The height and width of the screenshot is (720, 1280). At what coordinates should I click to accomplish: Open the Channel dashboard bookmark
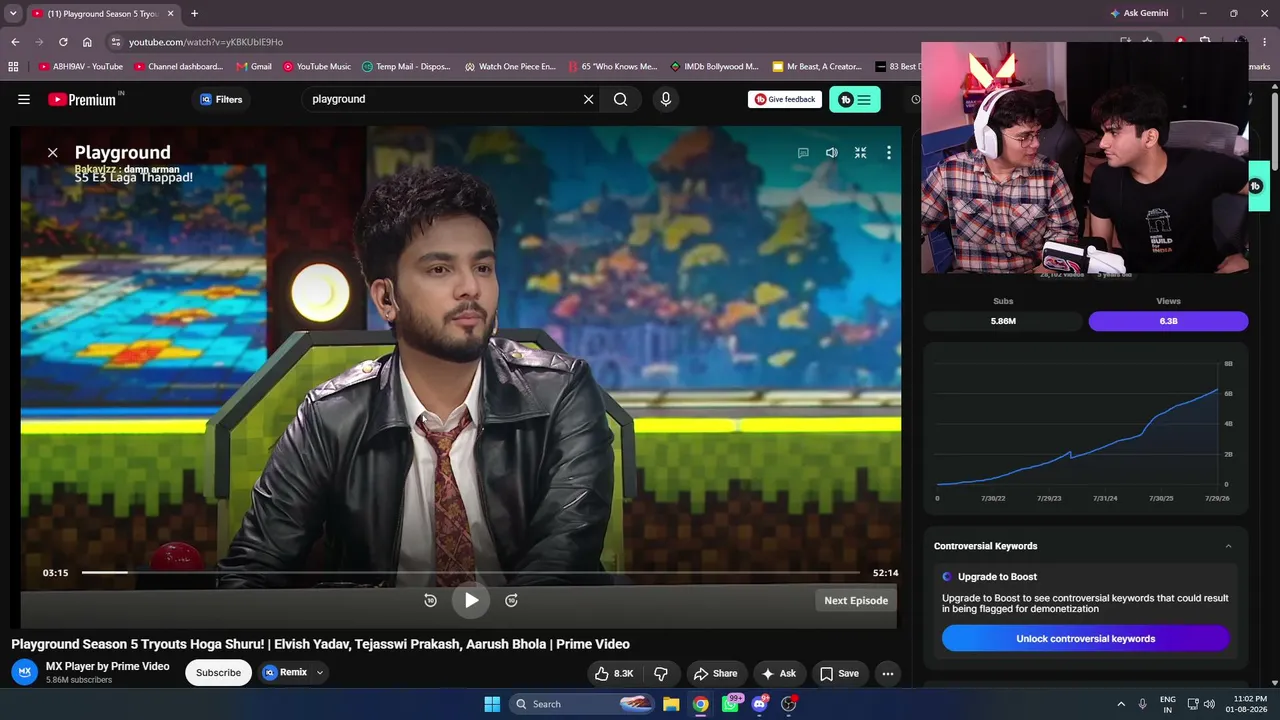[x=178, y=67]
